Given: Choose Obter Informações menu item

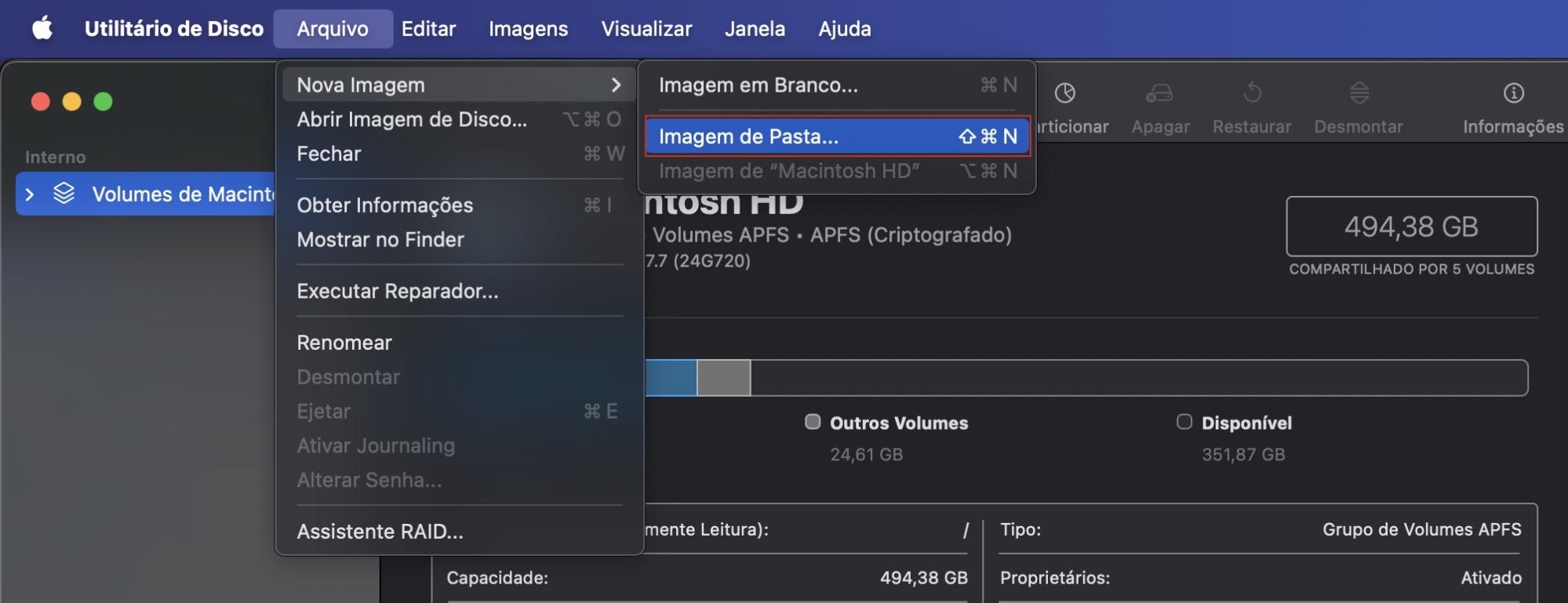Looking at the screenshot, I should coord(459,205).
